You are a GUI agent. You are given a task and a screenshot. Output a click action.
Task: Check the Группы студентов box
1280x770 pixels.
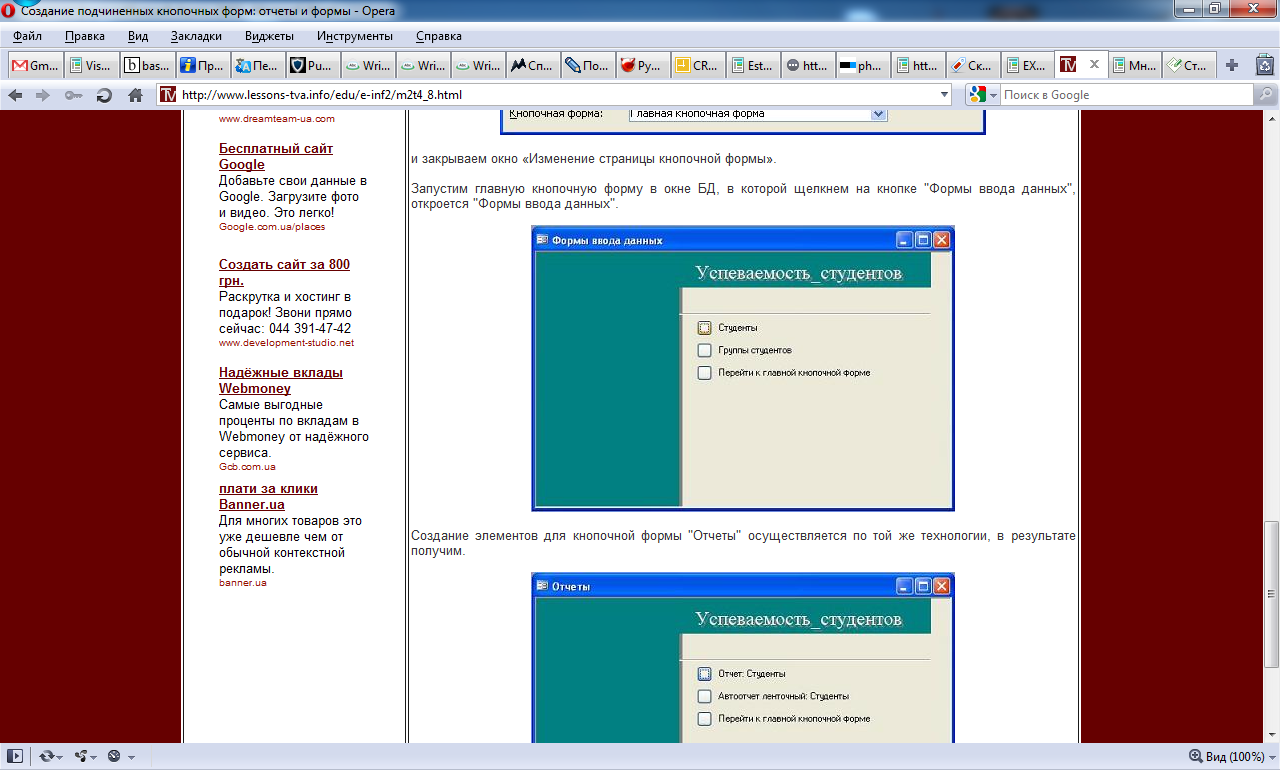(x=705, y=350)
